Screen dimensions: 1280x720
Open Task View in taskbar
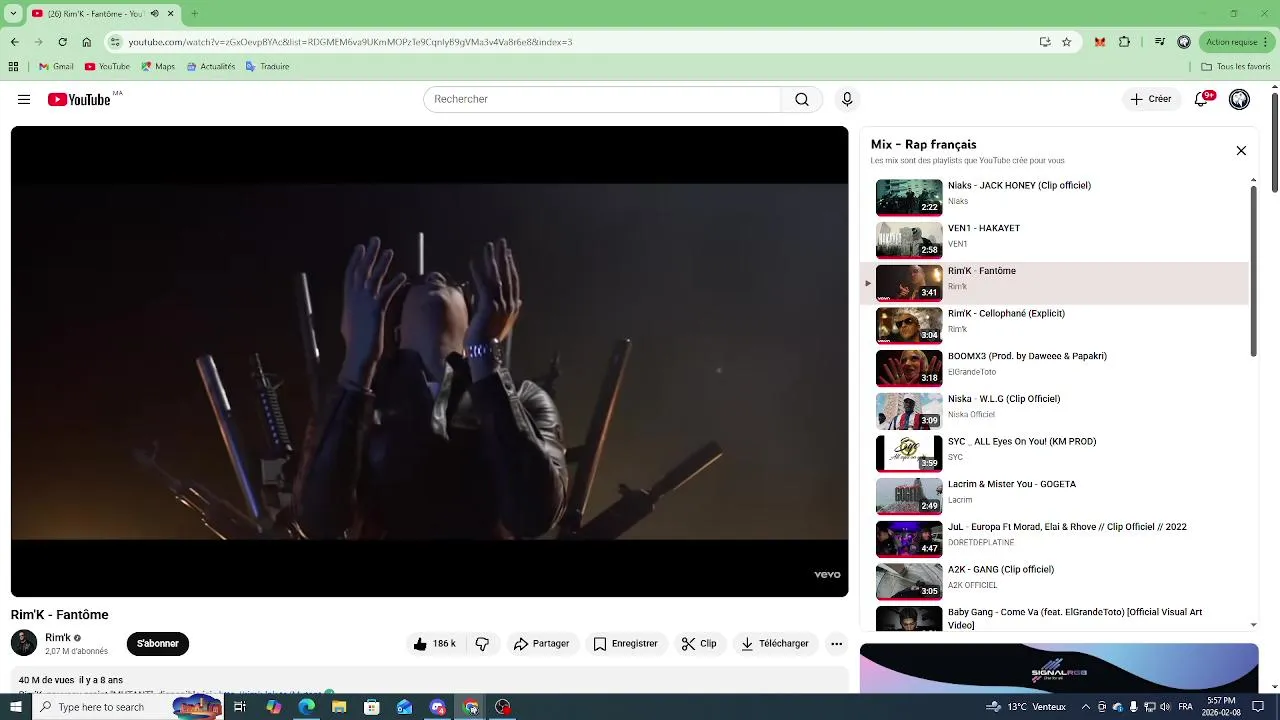click(x=240, y=707)
